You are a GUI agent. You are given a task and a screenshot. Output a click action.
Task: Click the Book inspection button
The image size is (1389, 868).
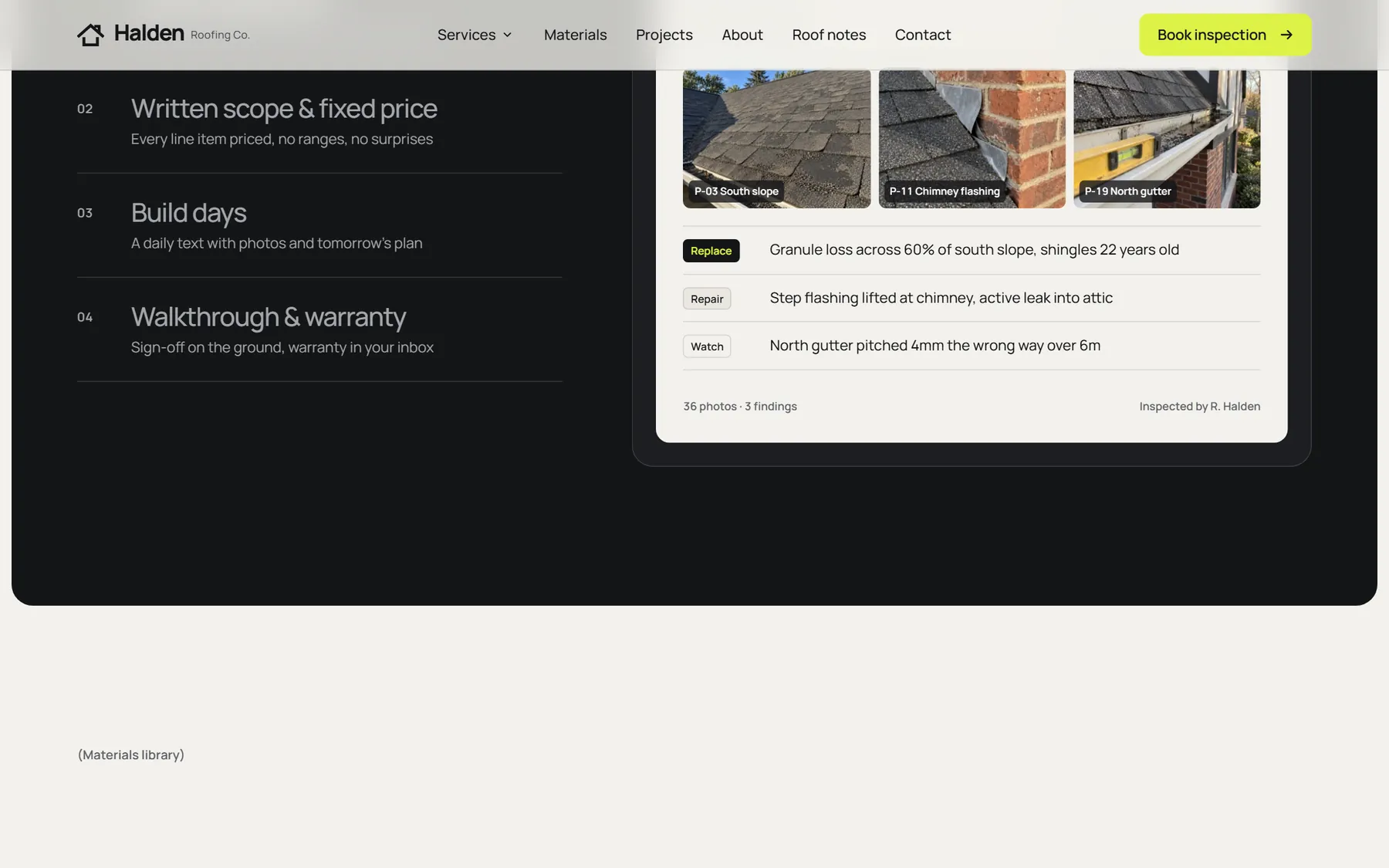click(1225, 35)
